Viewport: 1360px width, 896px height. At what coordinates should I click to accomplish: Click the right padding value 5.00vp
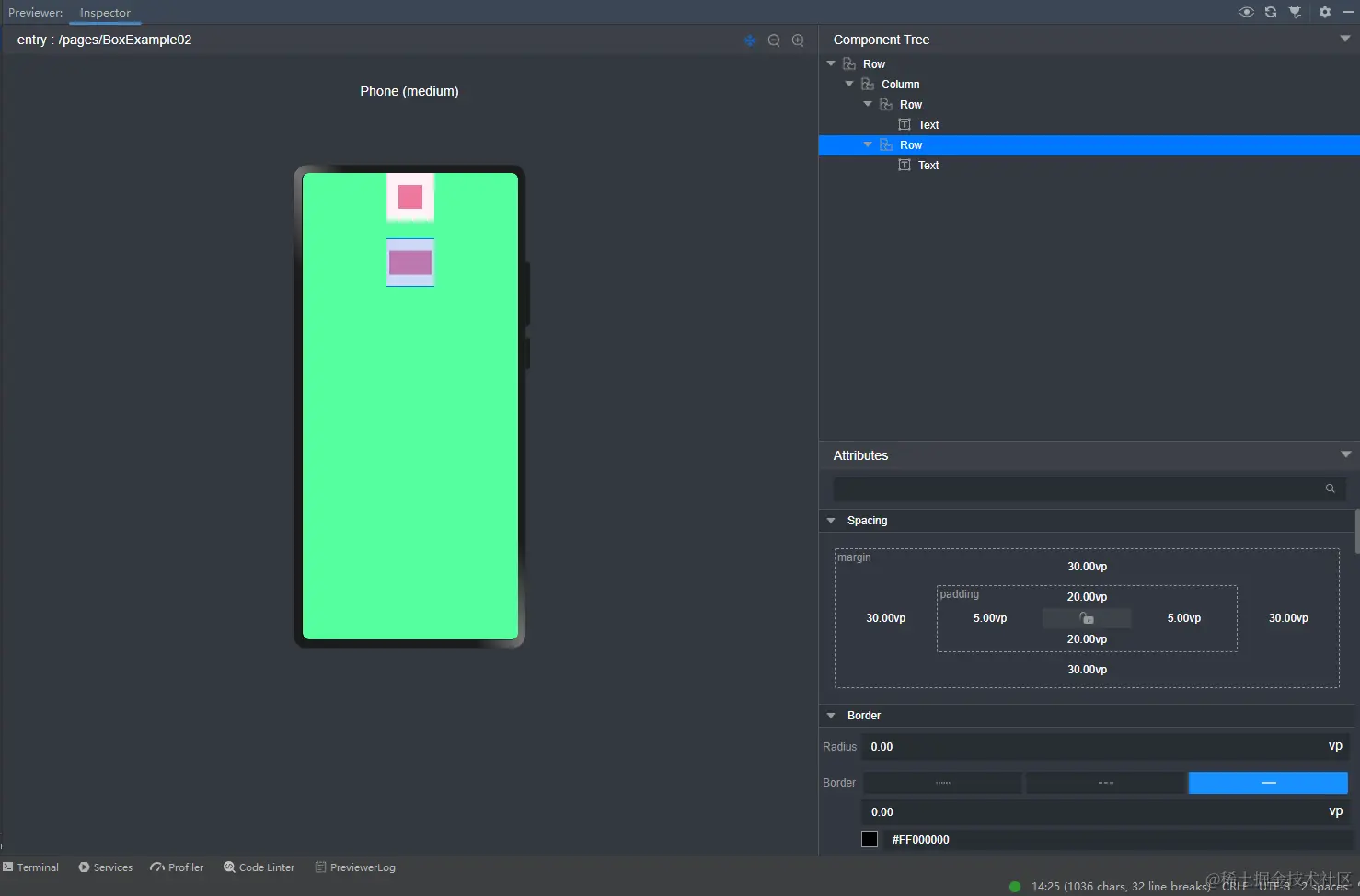coord(1184,618)
